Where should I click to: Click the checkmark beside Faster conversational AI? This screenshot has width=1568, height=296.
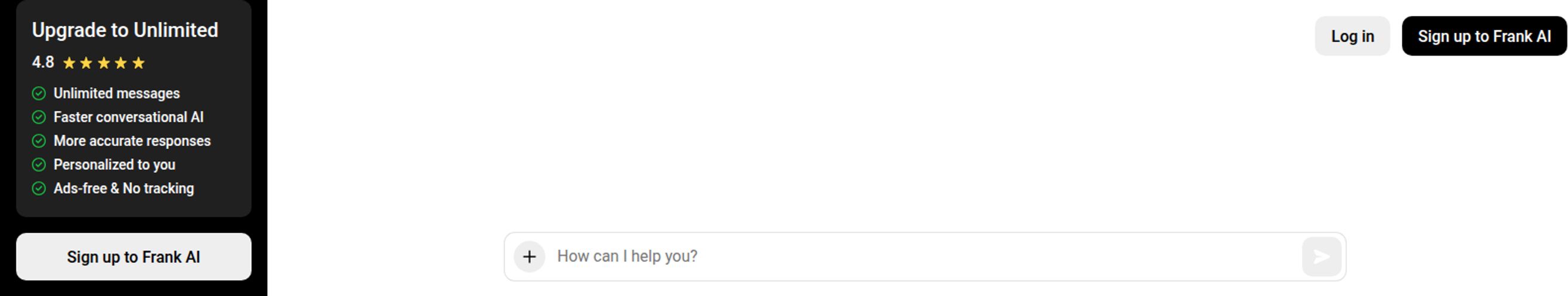pyautogui.click(x=39, y=117)
